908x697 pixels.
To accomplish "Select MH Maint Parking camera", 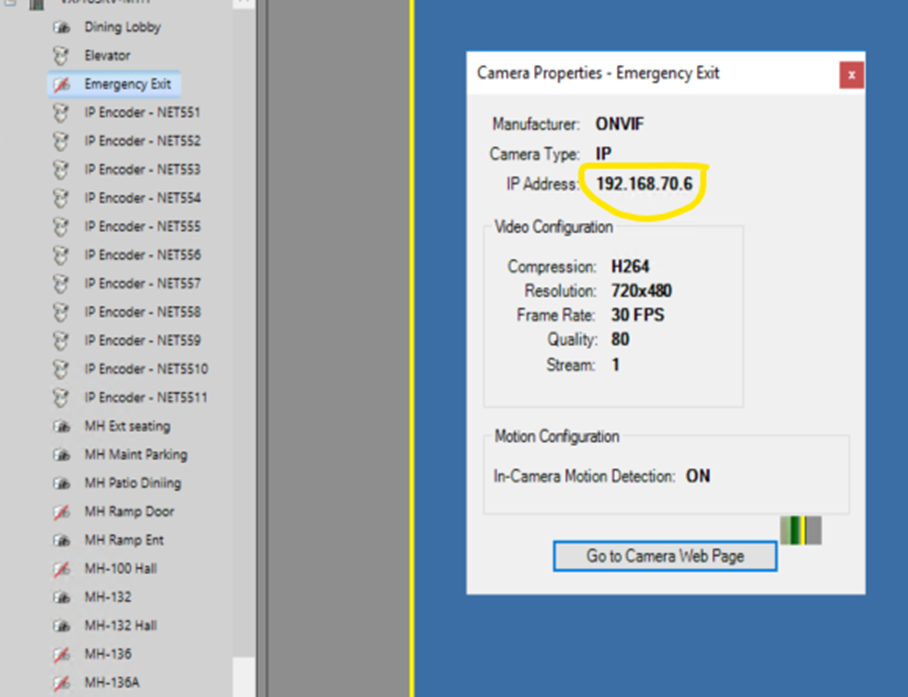I will 136,455.
